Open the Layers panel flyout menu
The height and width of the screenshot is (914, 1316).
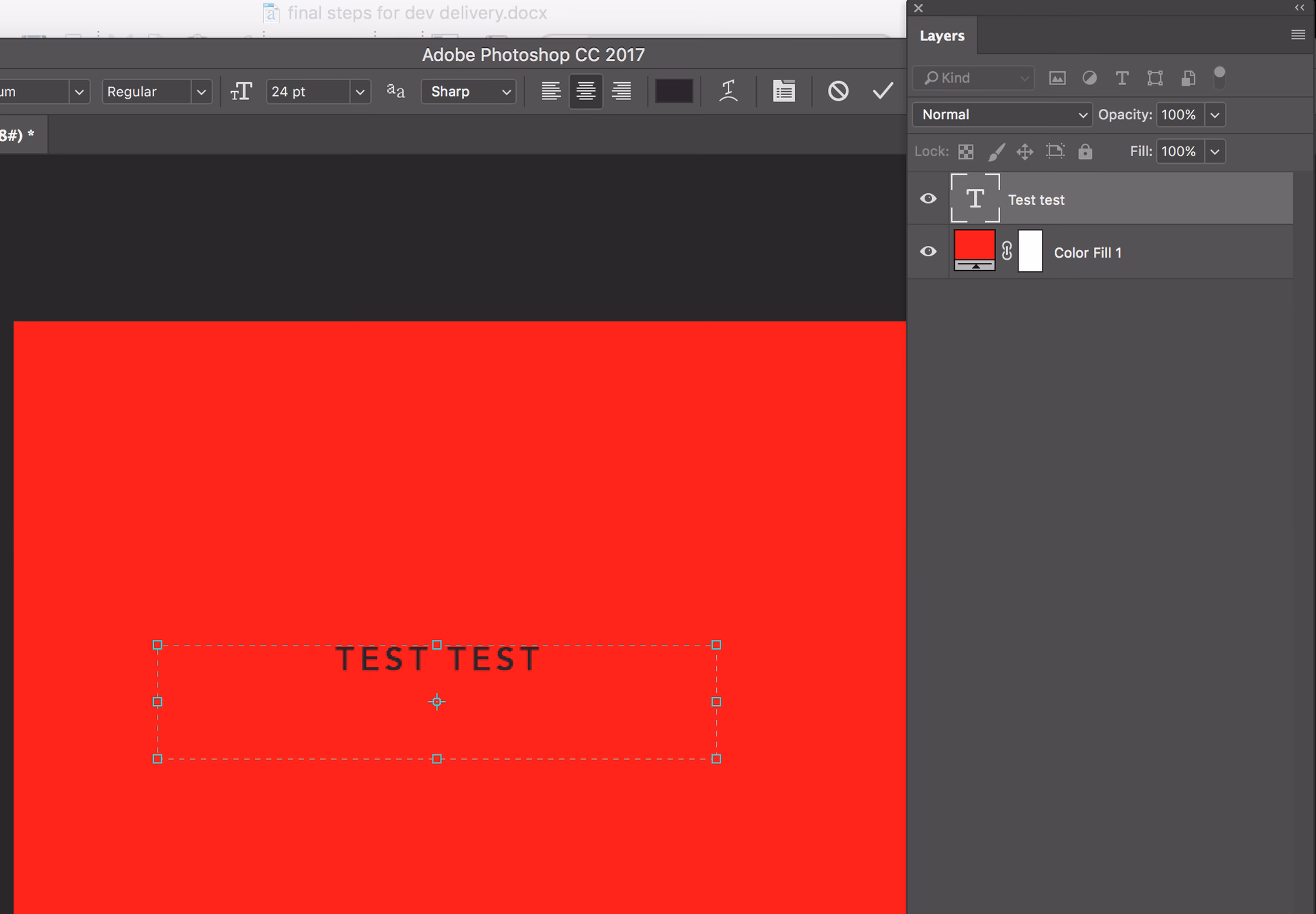click(x=1297, y=34)
